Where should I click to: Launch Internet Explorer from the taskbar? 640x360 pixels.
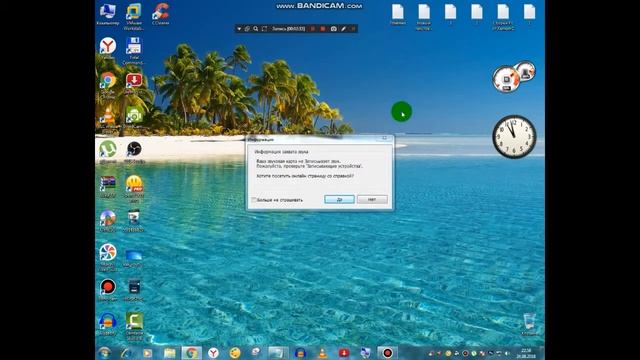[x=125, y=353]
